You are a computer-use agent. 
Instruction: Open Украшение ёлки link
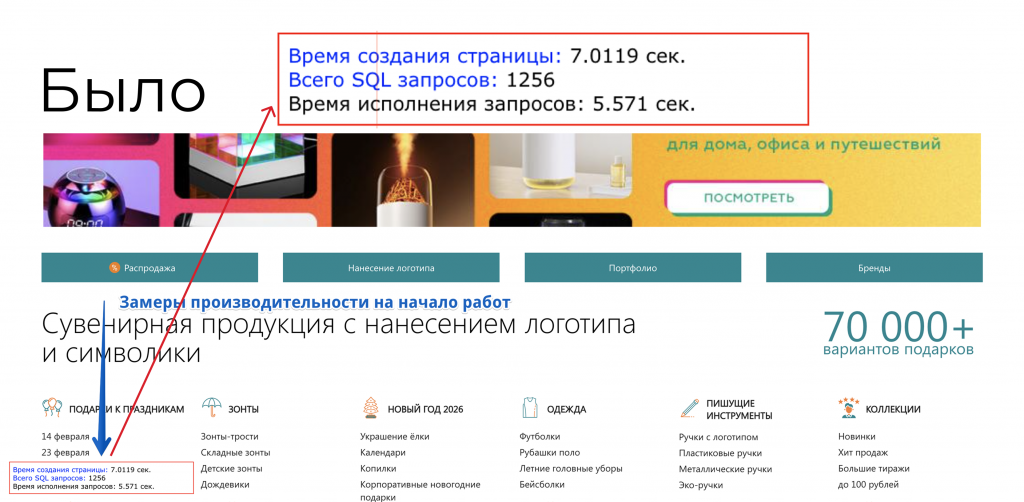[x=395, y=436]
